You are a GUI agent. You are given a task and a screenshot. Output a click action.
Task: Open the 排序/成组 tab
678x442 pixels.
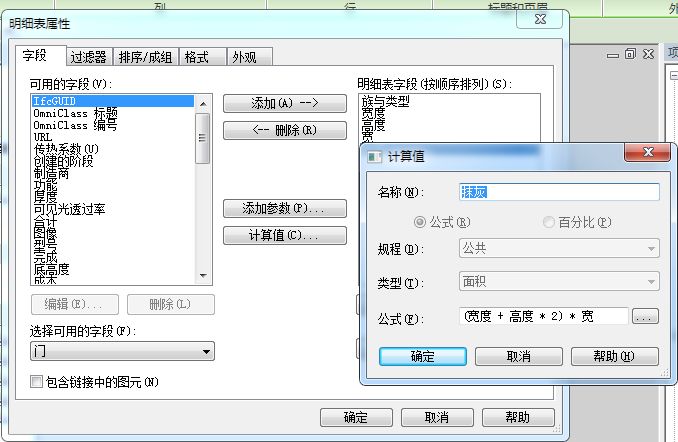pos(146,57)
